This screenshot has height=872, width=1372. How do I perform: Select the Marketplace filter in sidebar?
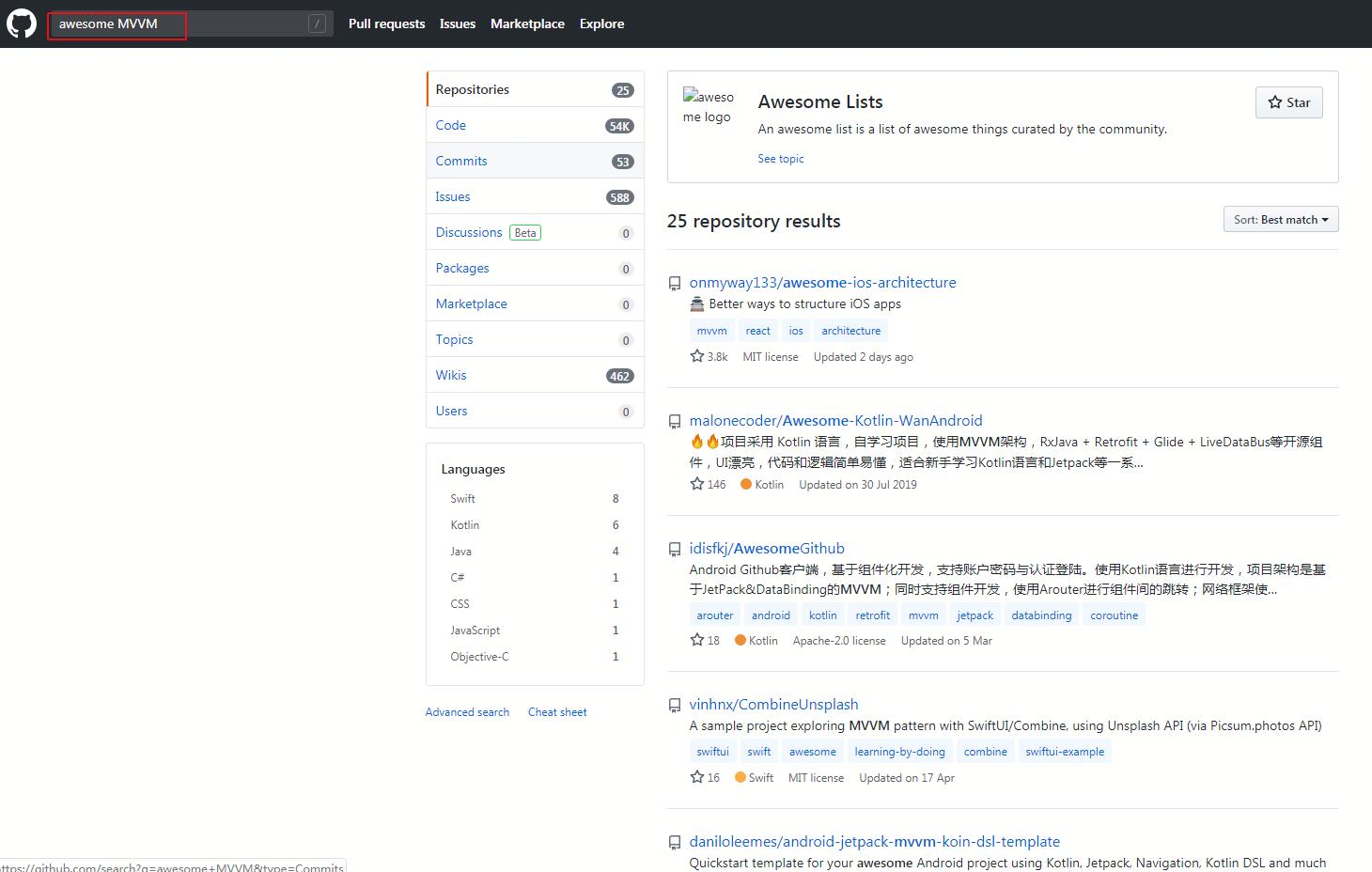pyautogui.click(x=535, y=304)
